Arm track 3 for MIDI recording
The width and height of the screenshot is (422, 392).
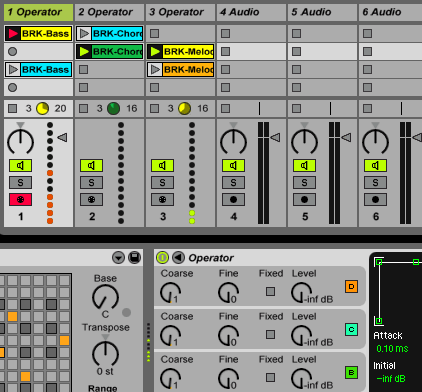point(162,199)
